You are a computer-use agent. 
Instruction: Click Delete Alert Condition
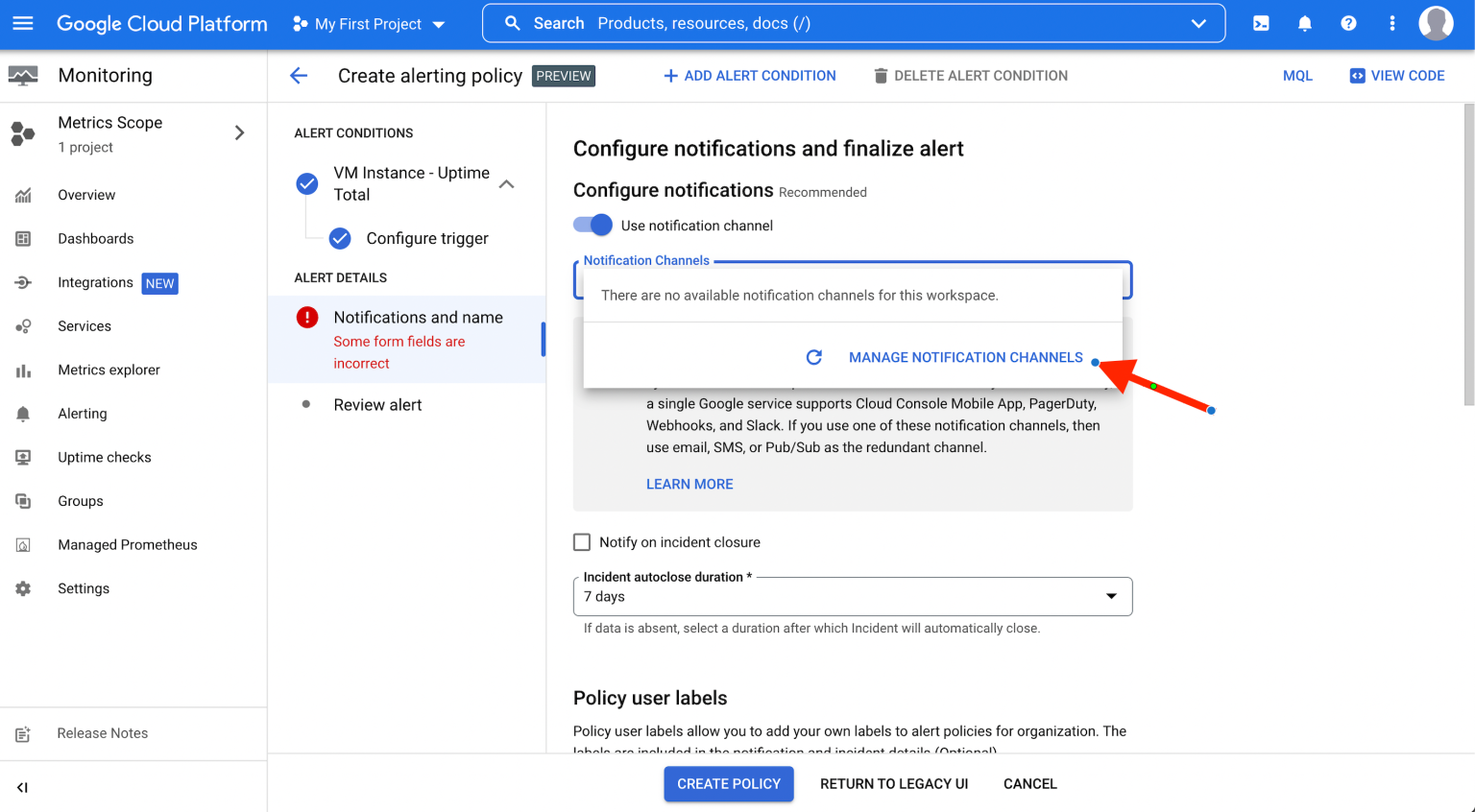coord(970,76)
